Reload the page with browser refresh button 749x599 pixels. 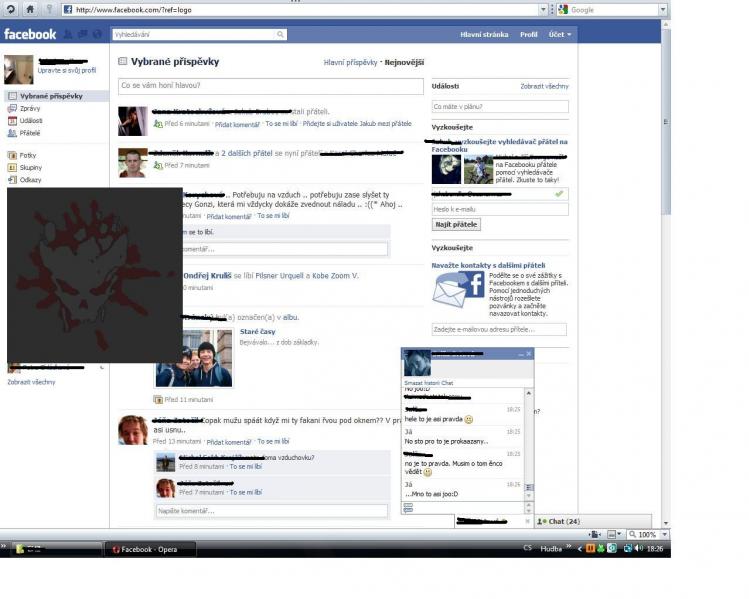[x=10, y=9]
